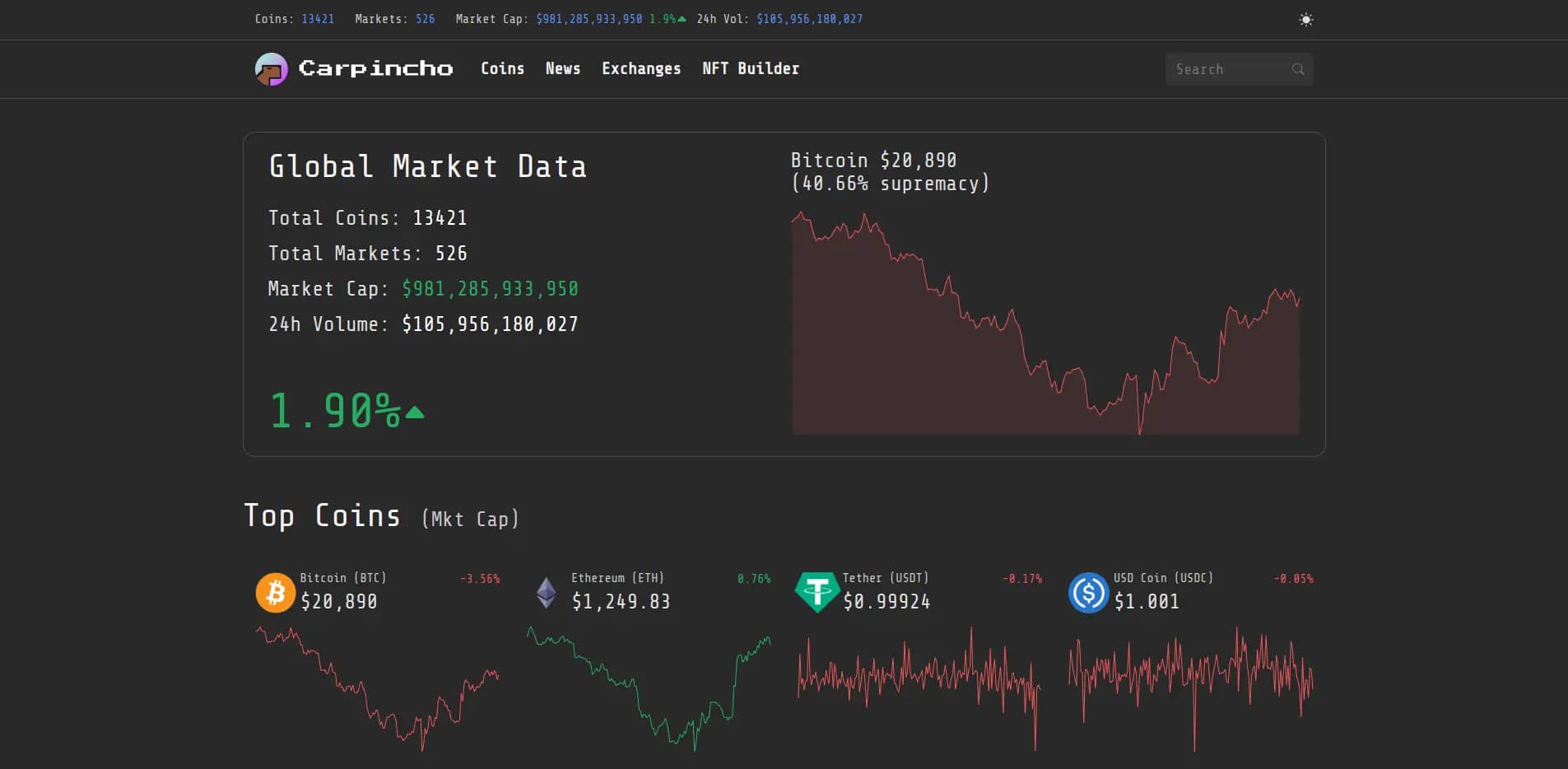Click the Bitcoin sparkline chart in Top Coins
The width and height of the screenshot is (1568, 769).
tap(377, 688)
